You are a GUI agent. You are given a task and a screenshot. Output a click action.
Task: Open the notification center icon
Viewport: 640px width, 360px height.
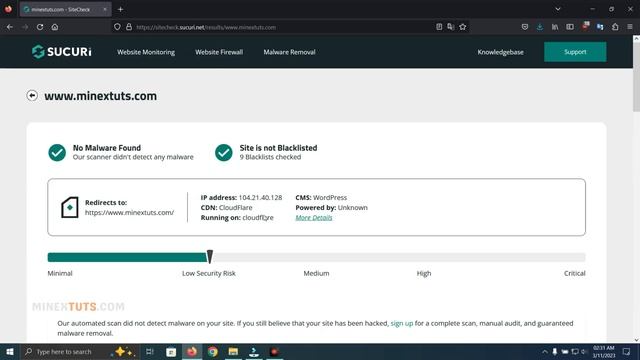point(627,351)
